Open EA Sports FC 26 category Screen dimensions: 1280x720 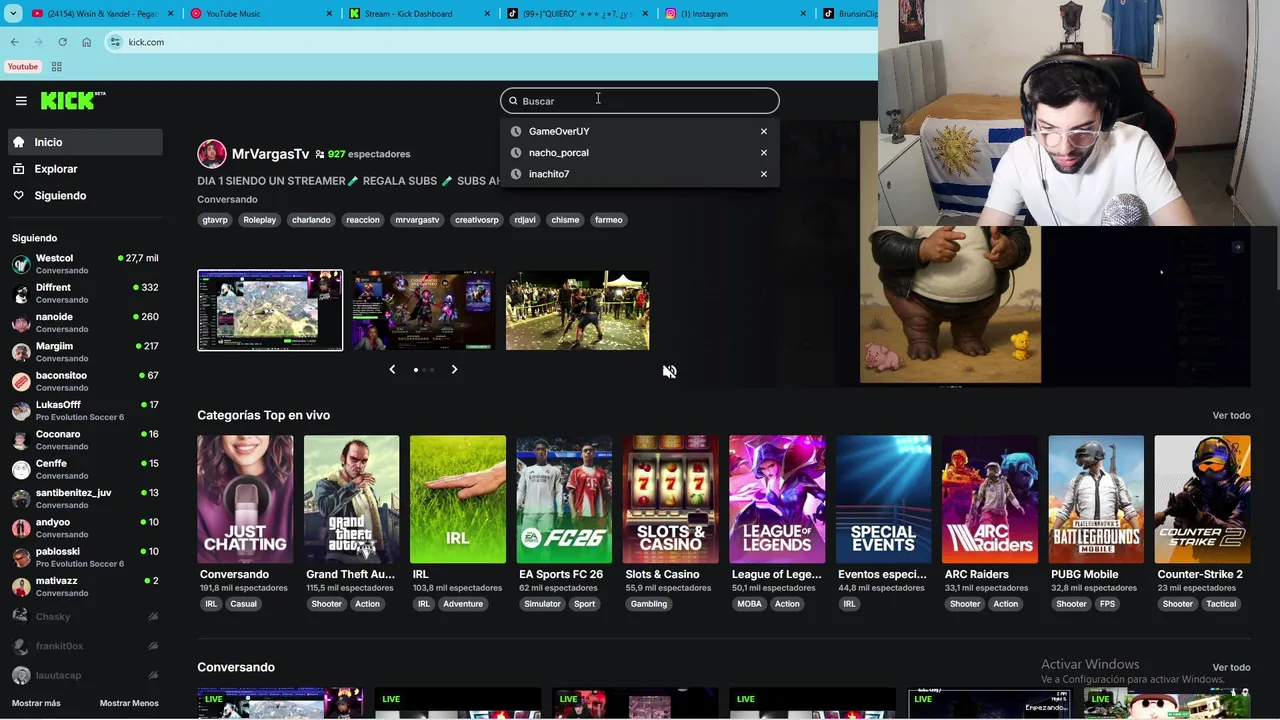[x=564, y=499]
